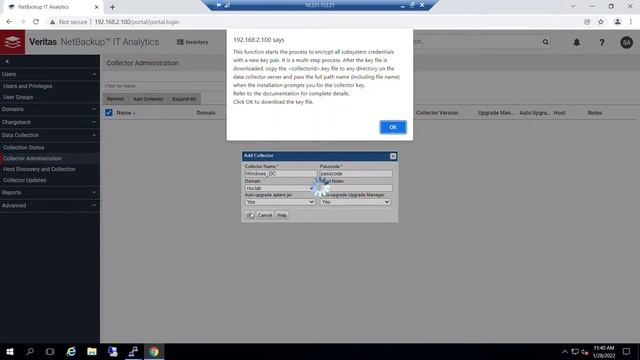
Task: Expand the Reports section
Action: click(x=49, y=193)
